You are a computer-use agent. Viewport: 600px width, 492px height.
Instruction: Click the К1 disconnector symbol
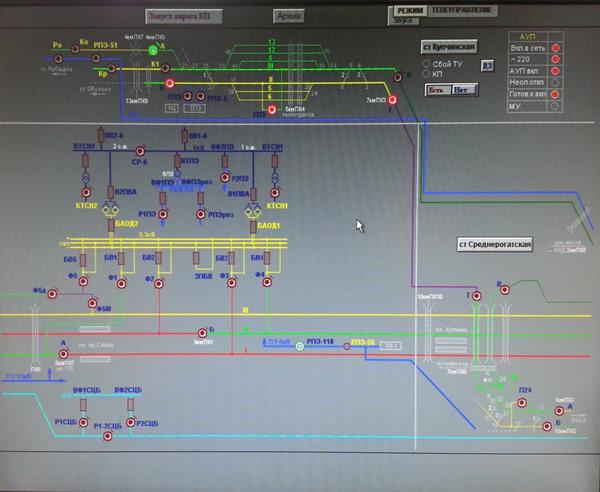(x=165, y=68)
